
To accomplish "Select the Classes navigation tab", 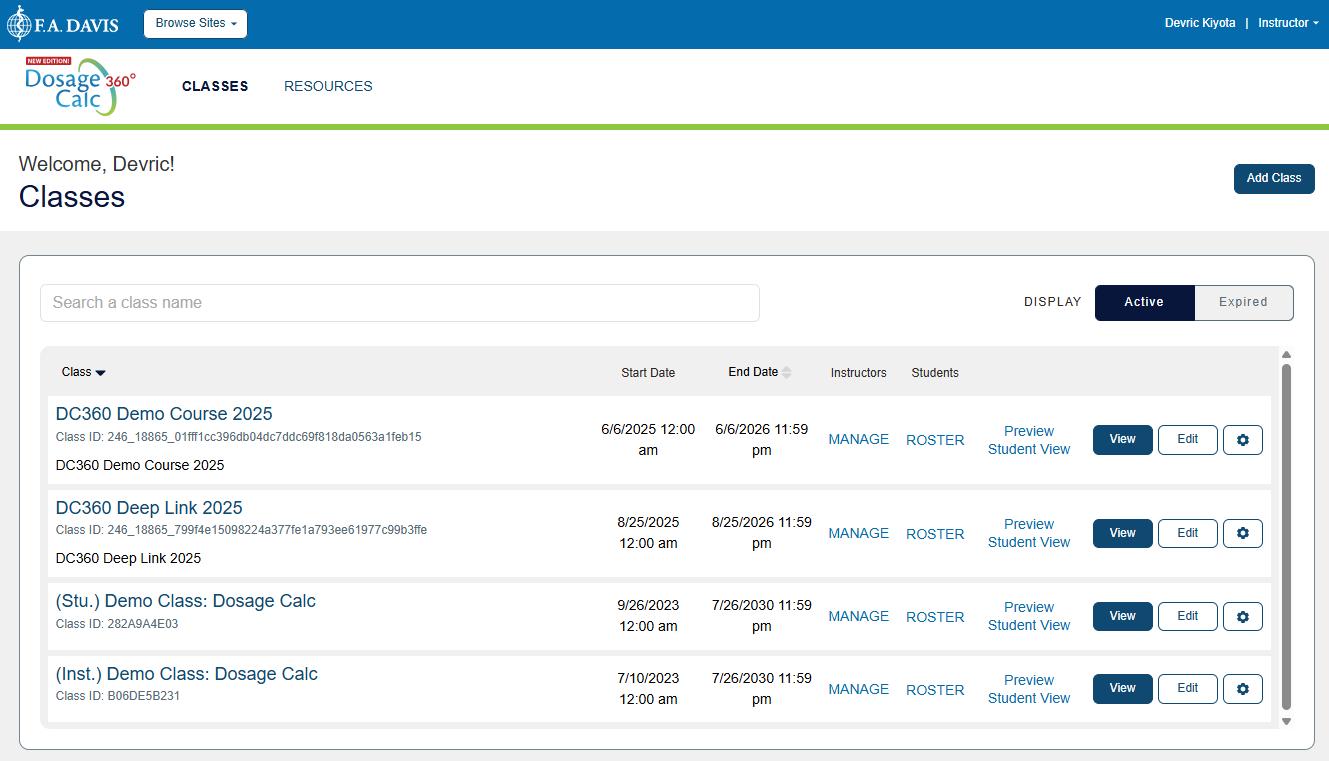I will click(x=215, y=87).
